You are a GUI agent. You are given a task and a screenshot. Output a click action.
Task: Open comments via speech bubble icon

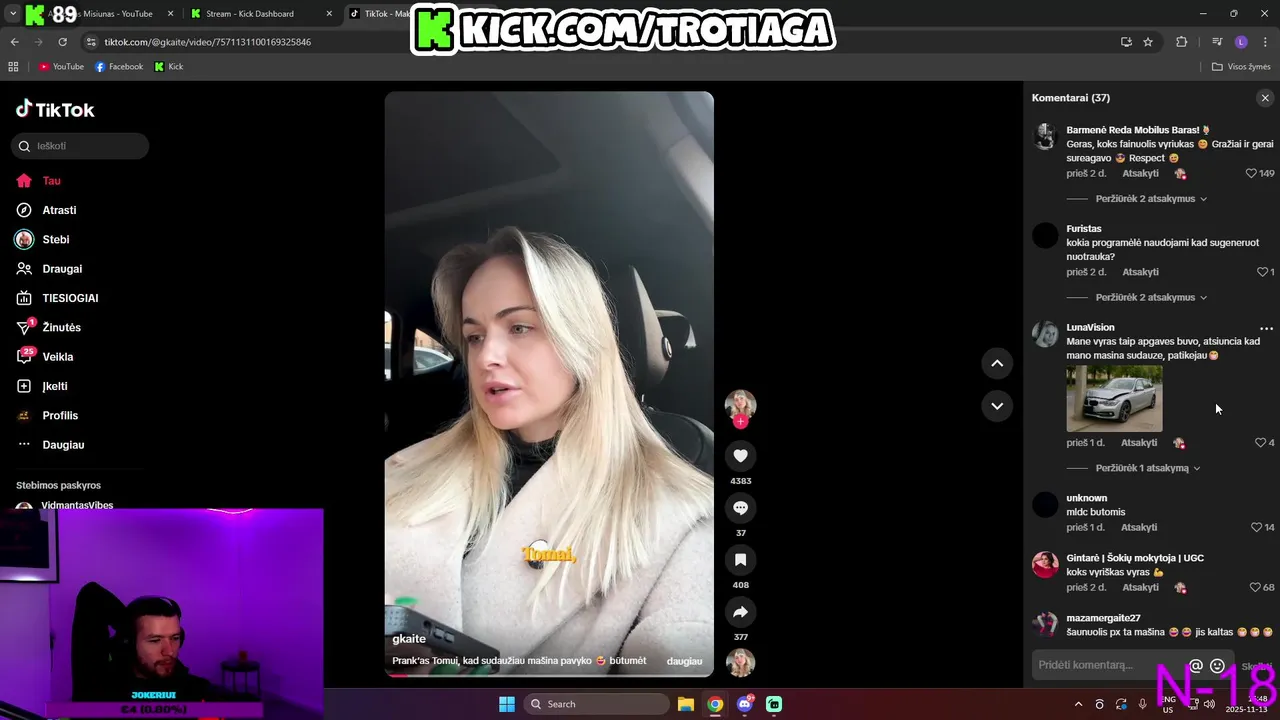[x=740, y=508]
